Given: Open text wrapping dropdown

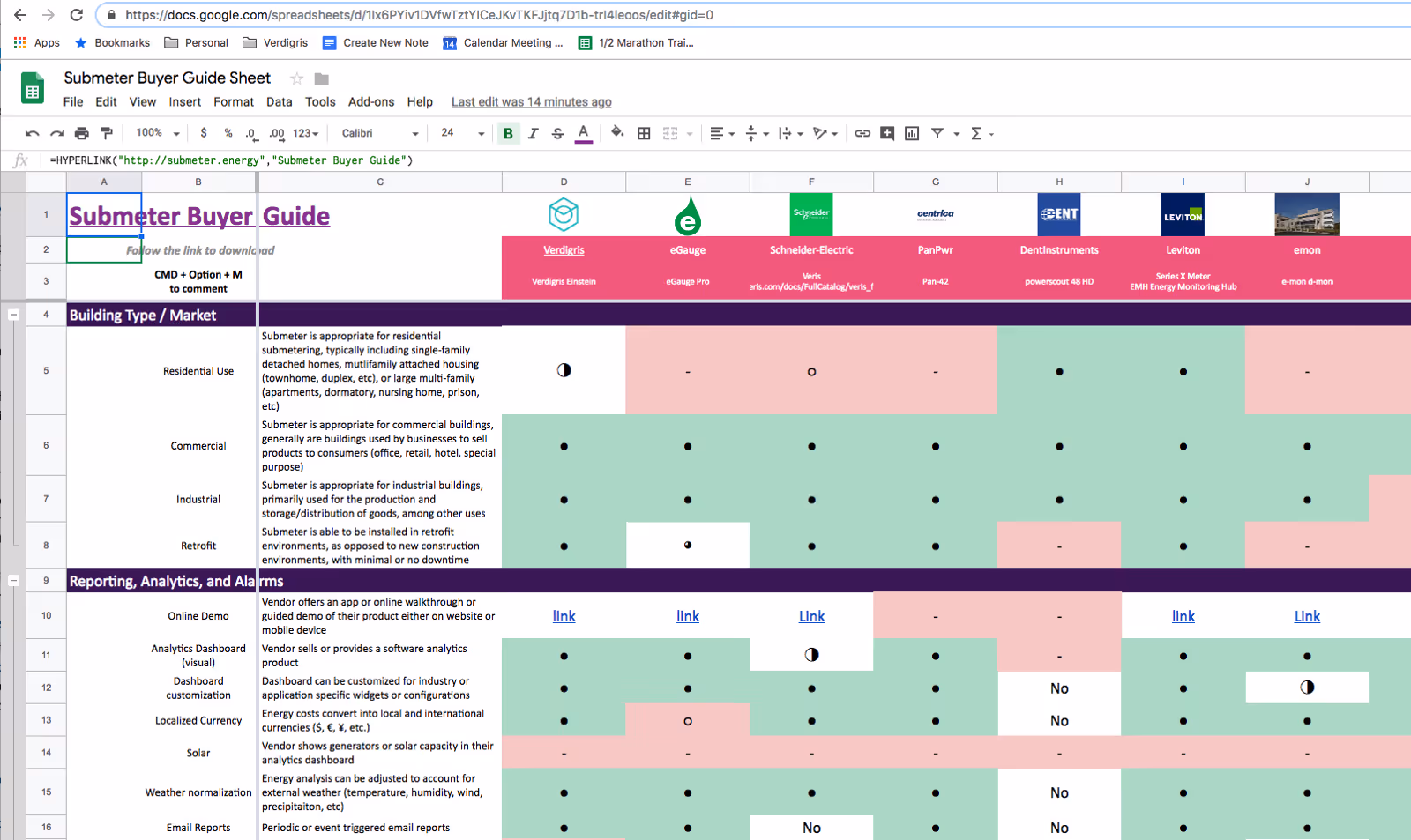Looking at the screenshot, I should [x=790, y=133].
